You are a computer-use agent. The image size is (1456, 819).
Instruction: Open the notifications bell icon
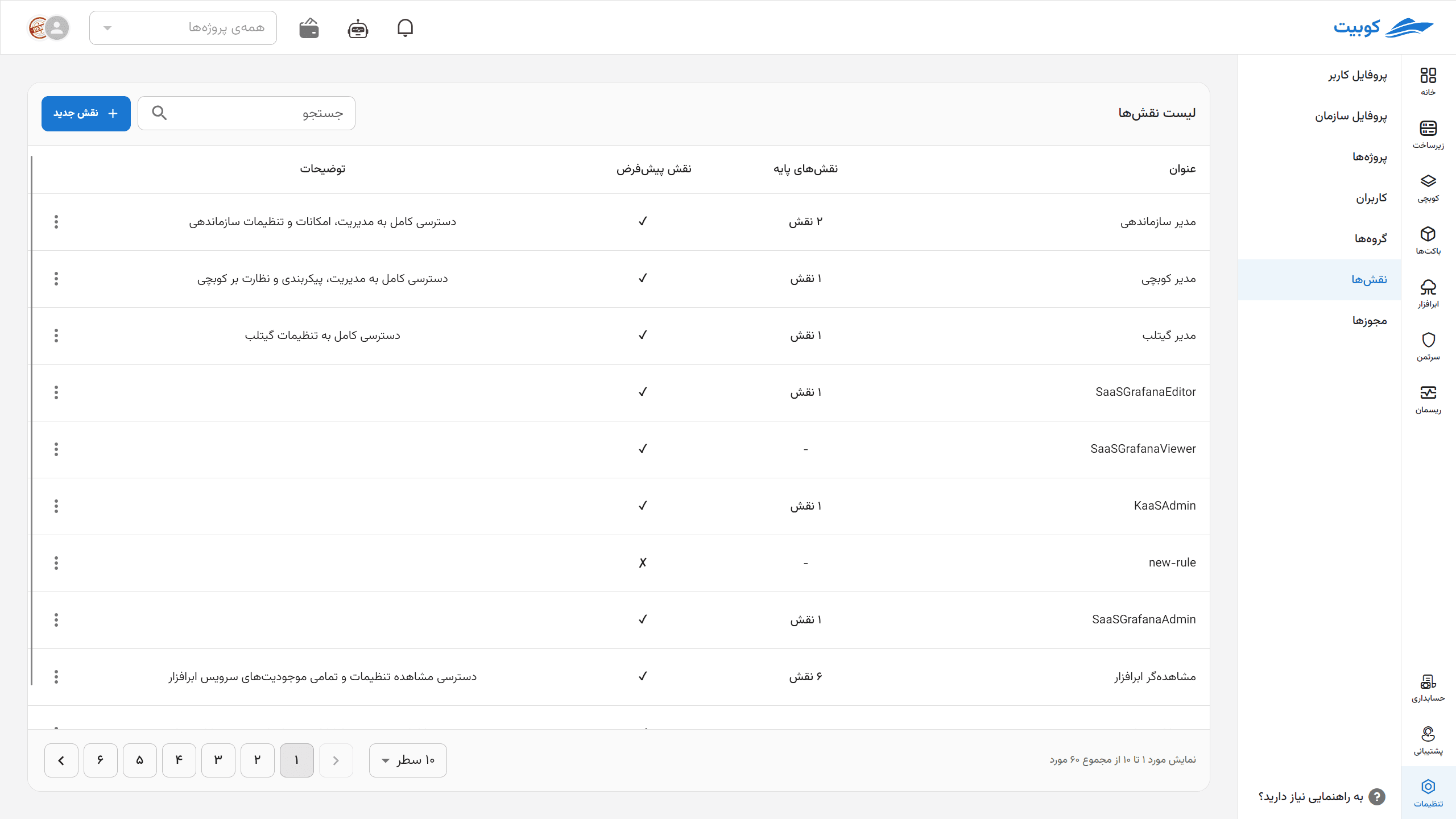[405, 28]
